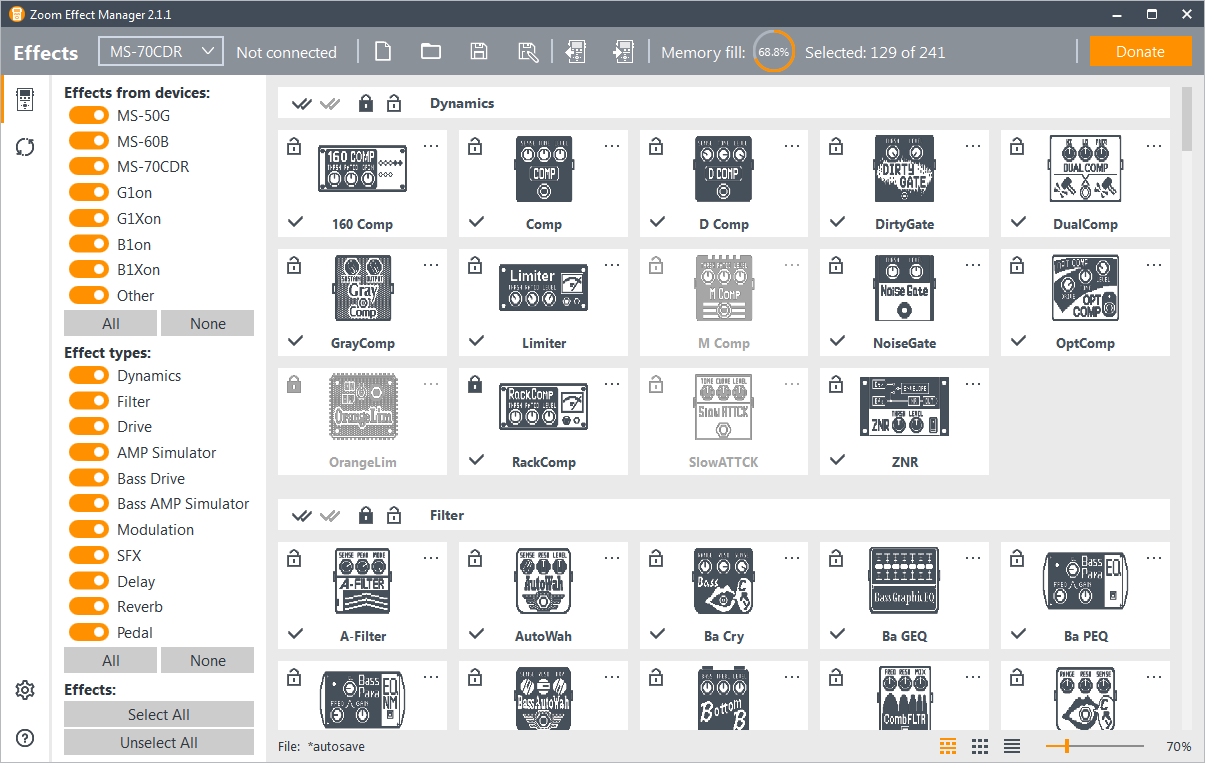Image resolution: width=1205 pixels, height=763 pixels.
Task: Click the Donate button
Action: click(1140, 52)
